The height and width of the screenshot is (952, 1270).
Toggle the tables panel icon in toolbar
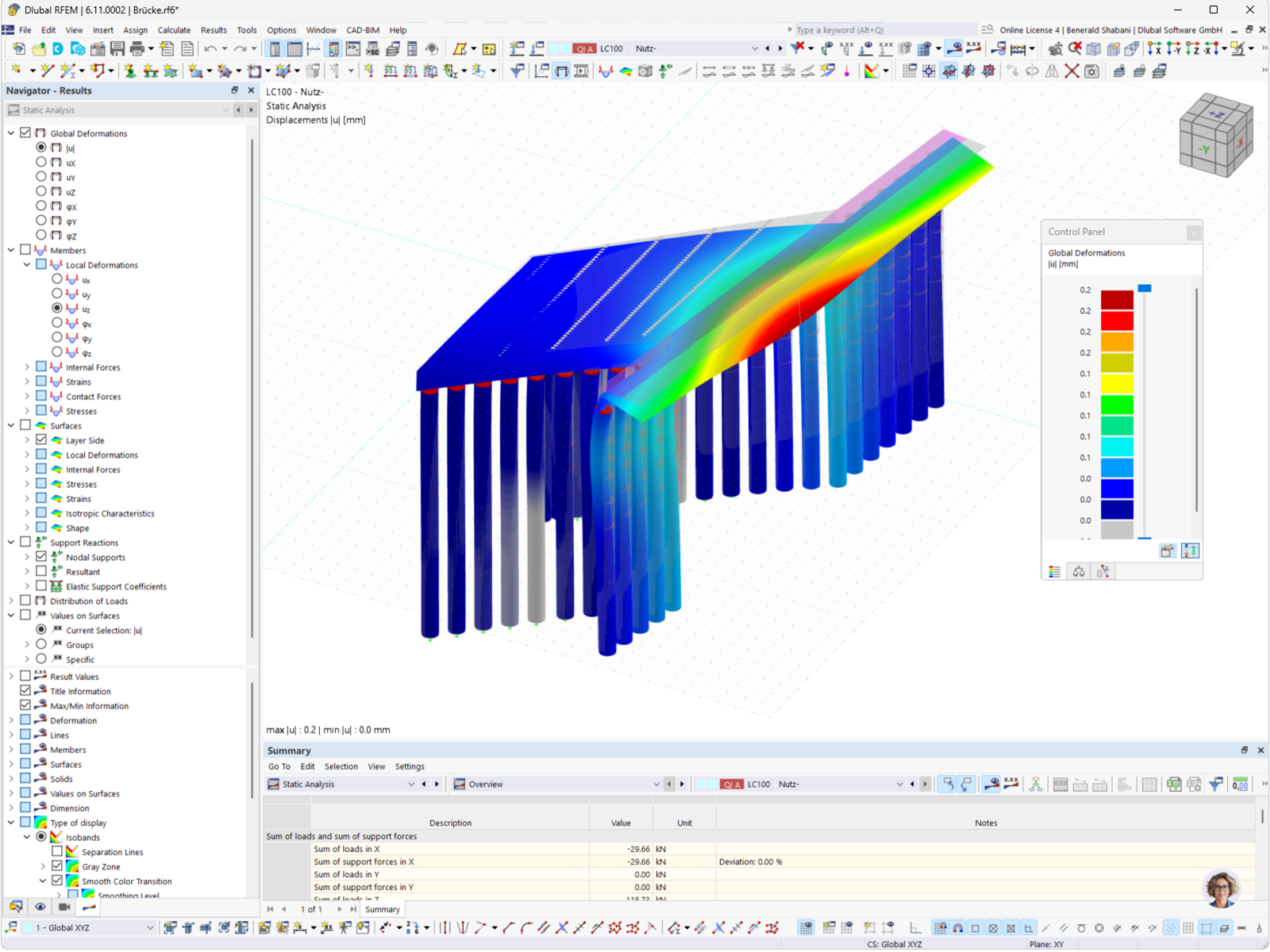click(x=294, y=49)
